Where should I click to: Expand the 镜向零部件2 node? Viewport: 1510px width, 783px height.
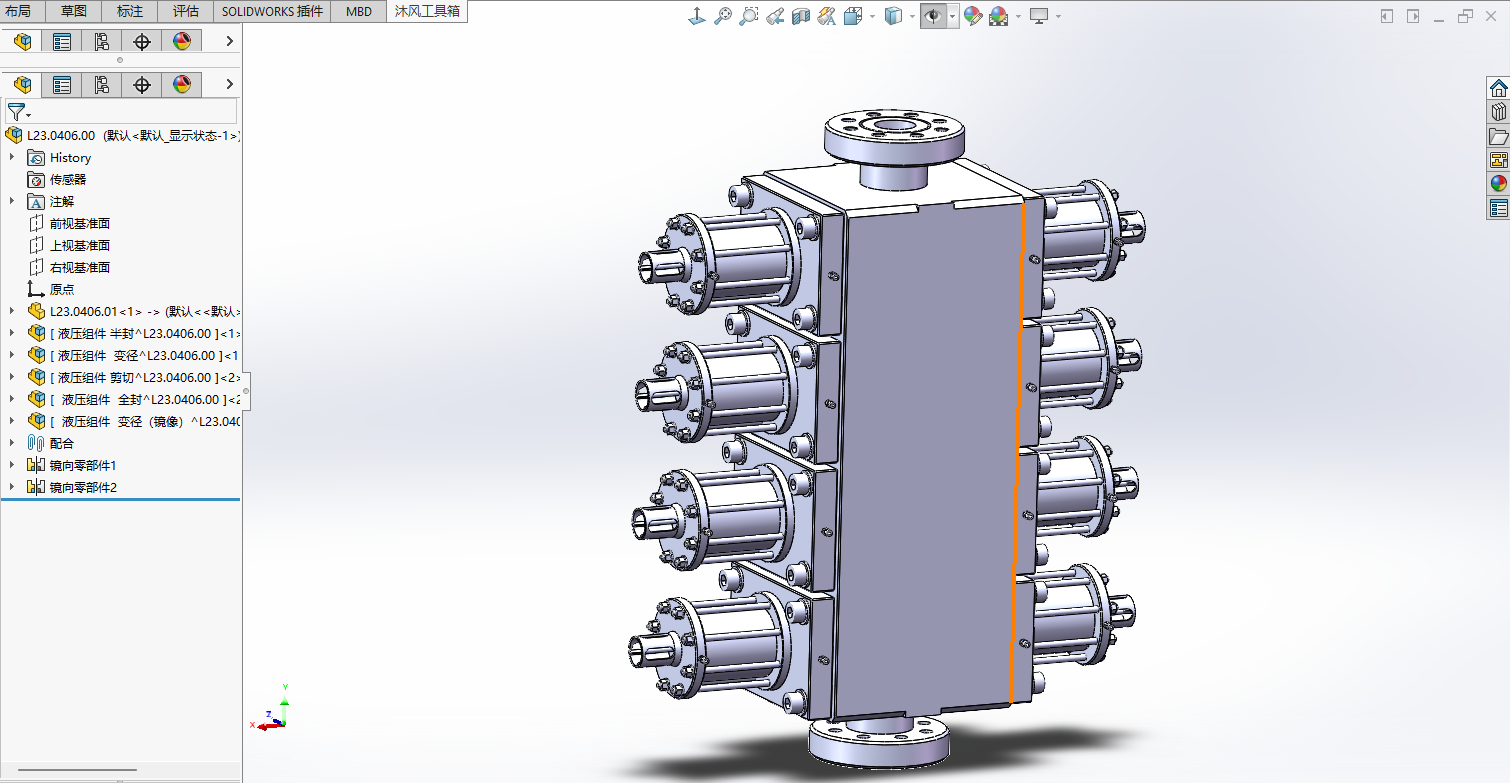(x=12, y=487)
